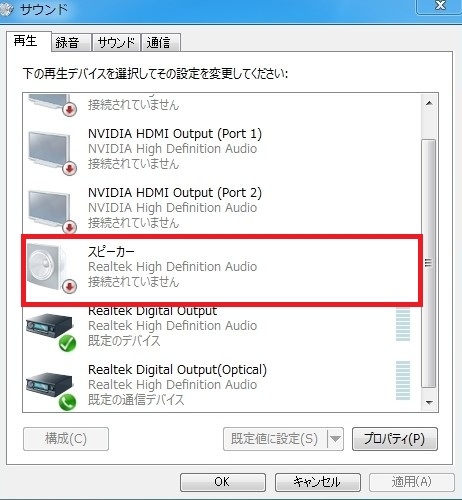The image size is (462, 500).
Task: Click the キャンセル button
Action: (x=317, y=482)
